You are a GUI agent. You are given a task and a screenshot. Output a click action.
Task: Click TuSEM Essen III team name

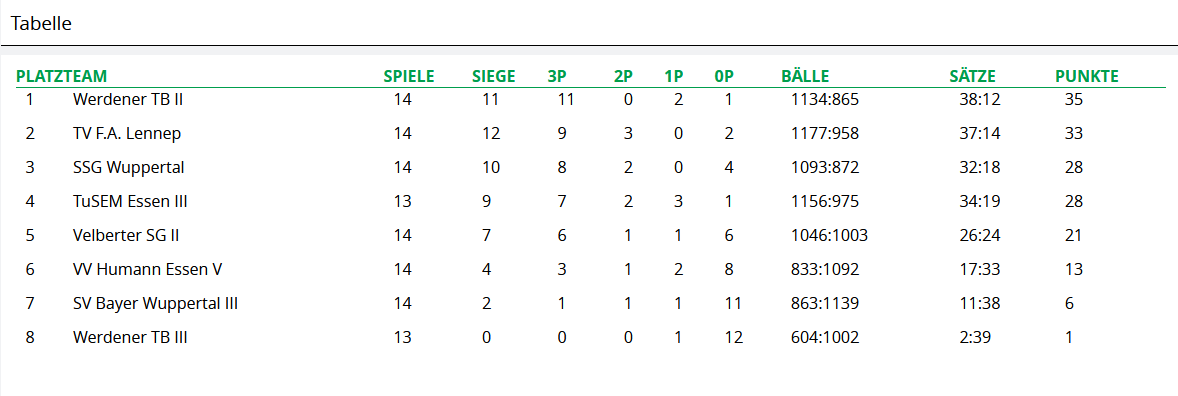130,201
